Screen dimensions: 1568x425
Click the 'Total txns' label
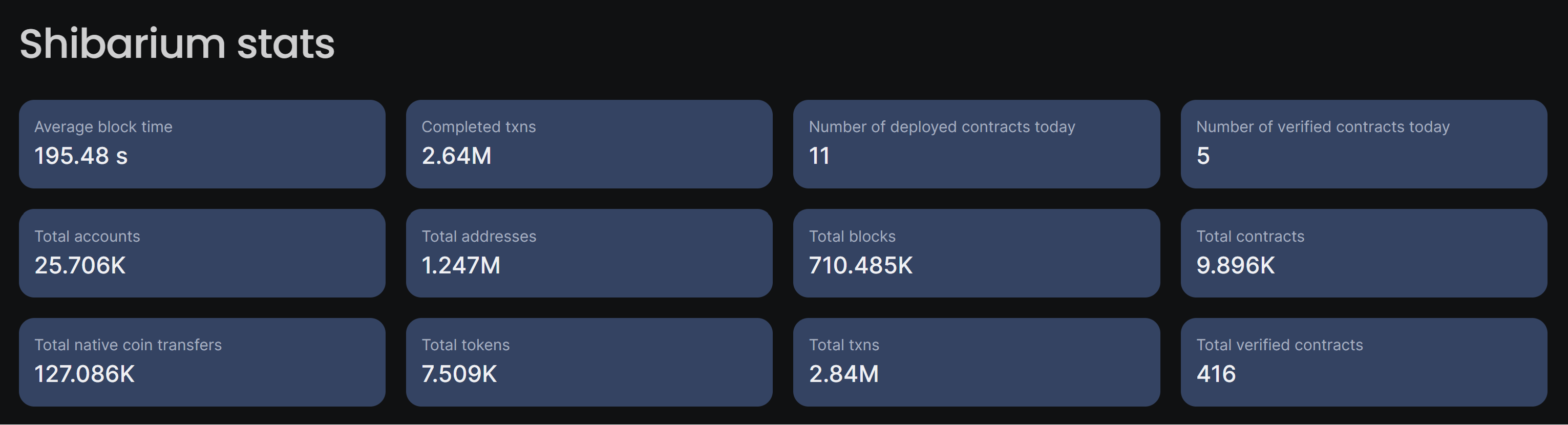click(843, 345)
